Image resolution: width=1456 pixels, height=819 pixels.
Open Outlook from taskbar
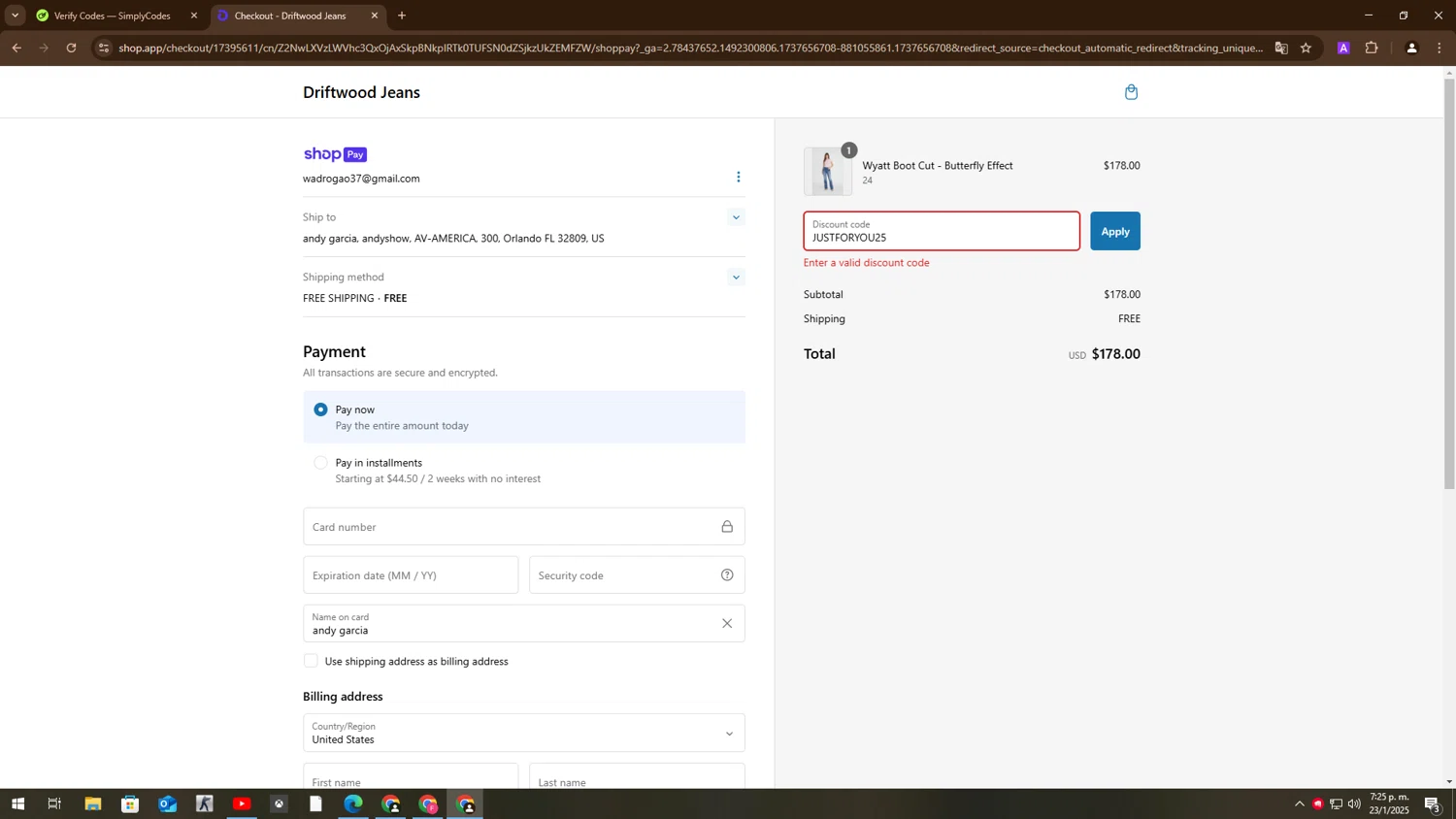pyautogui.click(x=167, y=803)
